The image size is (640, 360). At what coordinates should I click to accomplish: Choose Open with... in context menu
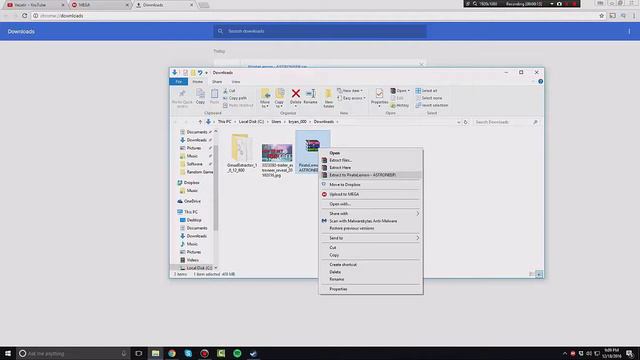coord(371,204)
